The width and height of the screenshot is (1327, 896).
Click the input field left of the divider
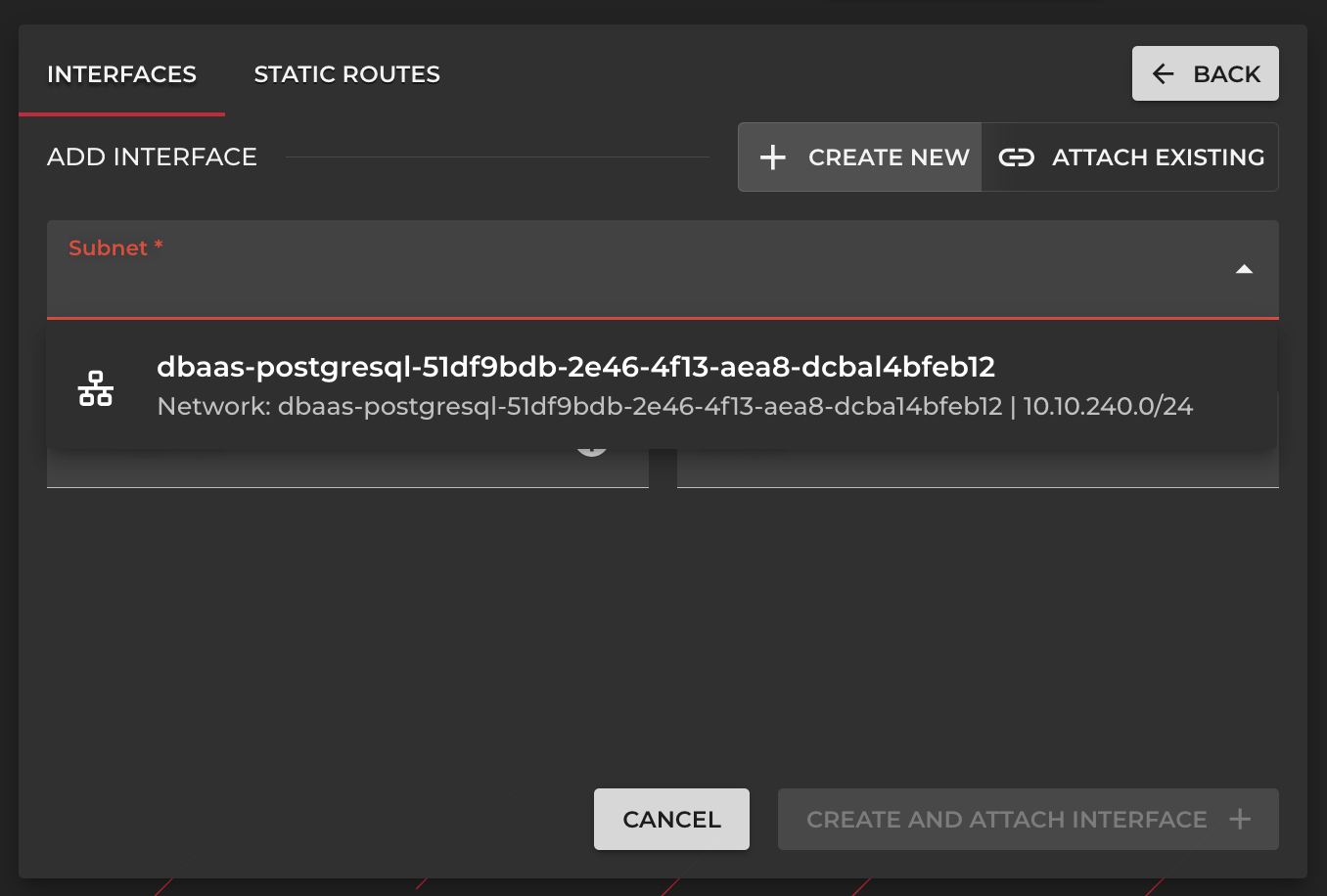click(x=347, y=470)
